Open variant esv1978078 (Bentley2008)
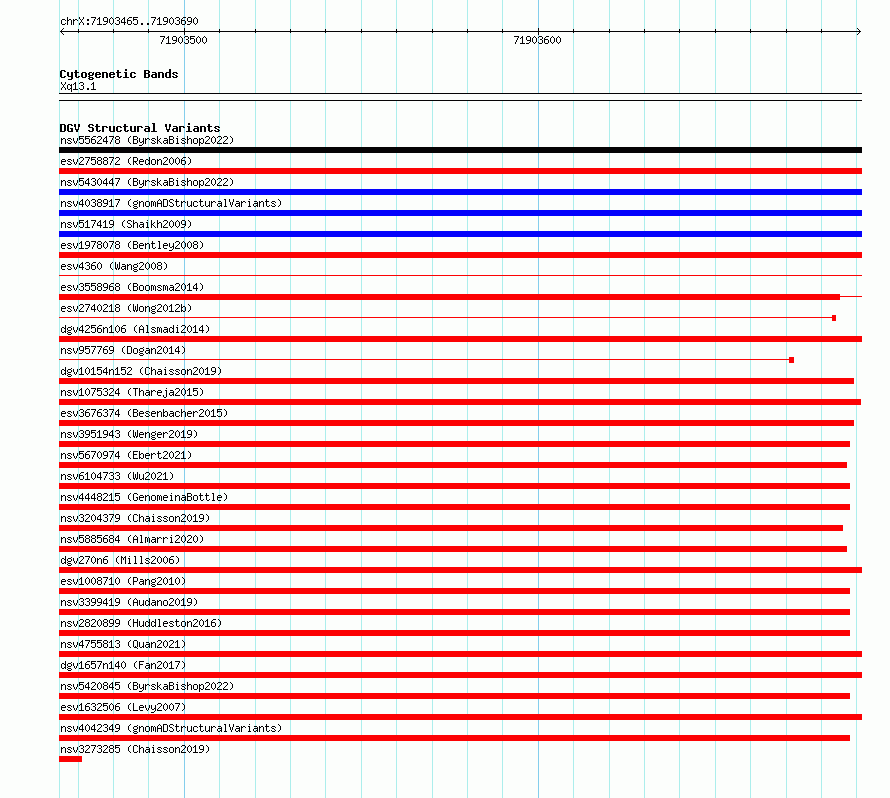Screen dimensions: 890x798 coord(132,245)
